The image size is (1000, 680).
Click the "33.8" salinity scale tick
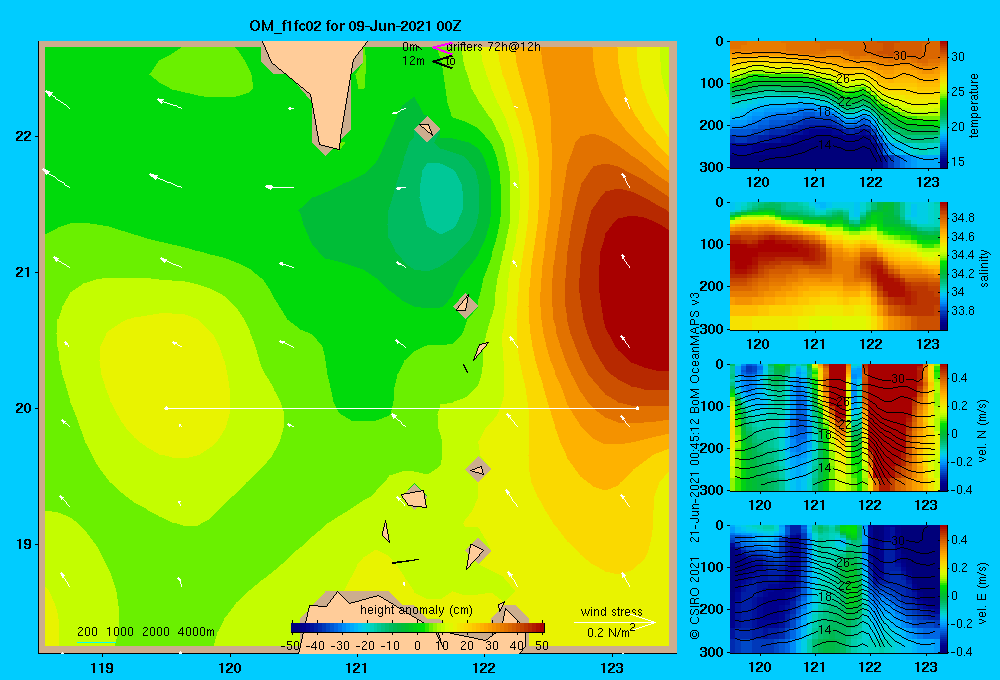962,311
